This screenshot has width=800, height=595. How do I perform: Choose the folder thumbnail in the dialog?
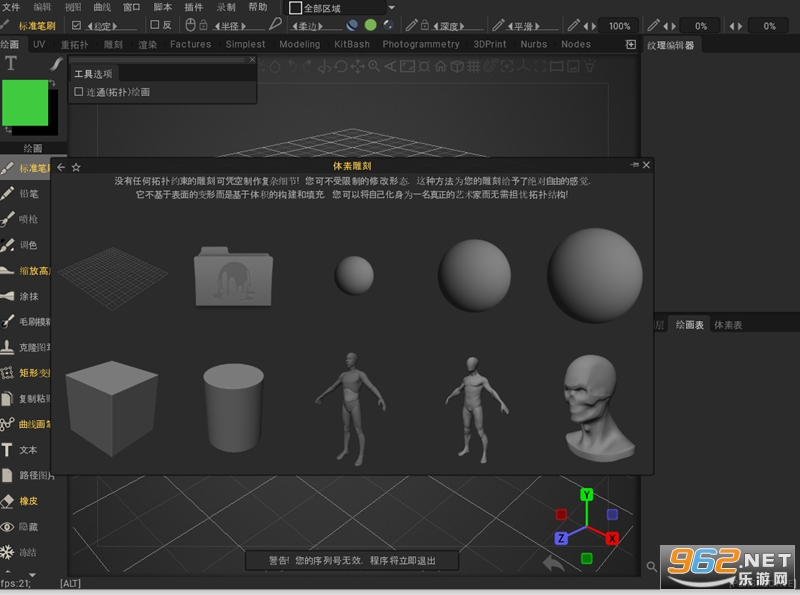point(233,277)
